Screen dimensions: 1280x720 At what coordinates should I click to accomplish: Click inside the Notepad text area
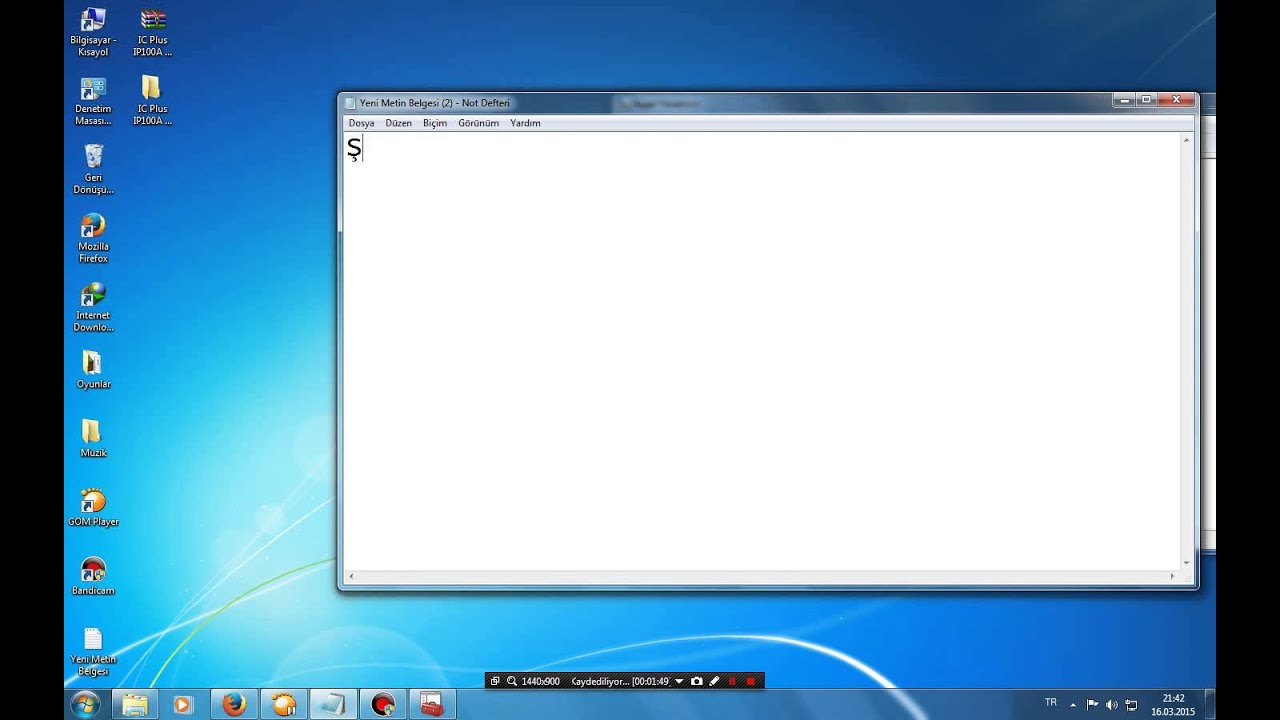(x=761, y=350)
